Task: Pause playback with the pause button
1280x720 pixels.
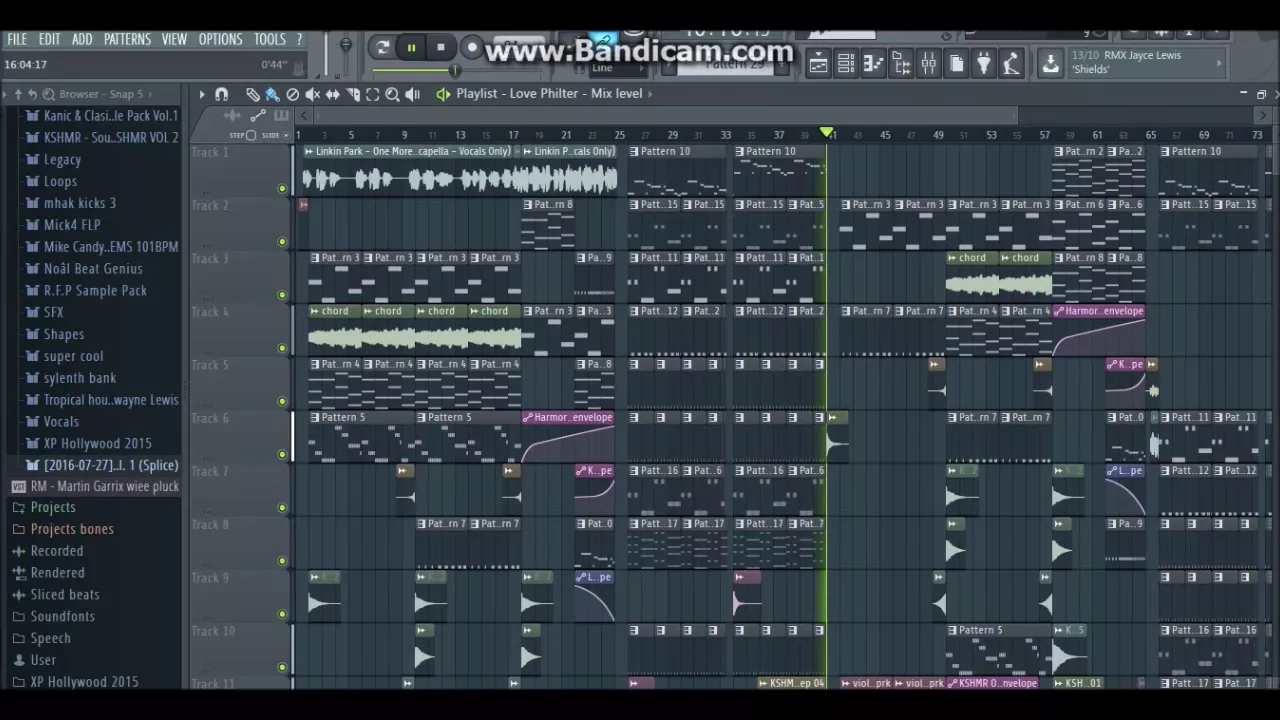Action: tap(411, 47)
